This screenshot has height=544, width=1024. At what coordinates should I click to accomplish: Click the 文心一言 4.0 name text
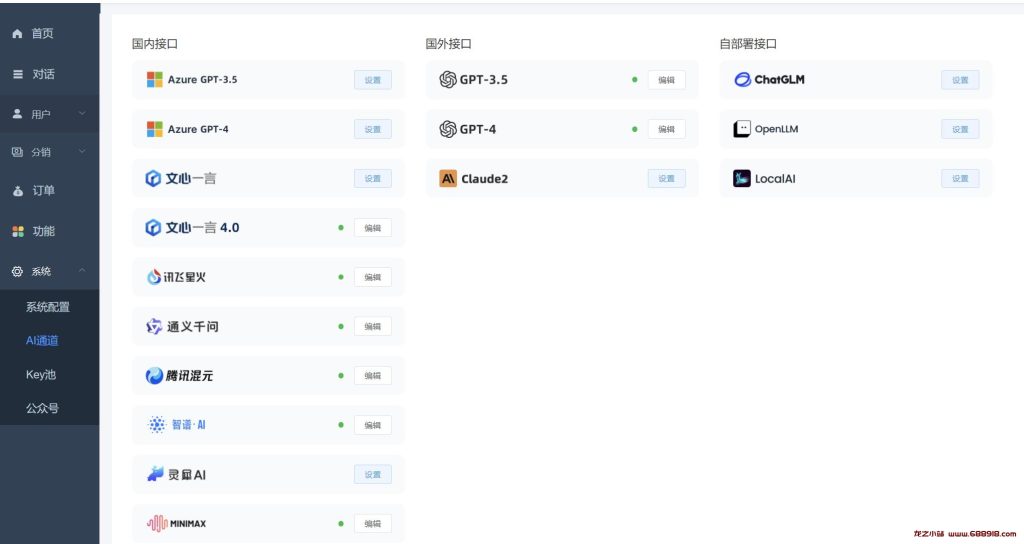pos(202,228)
